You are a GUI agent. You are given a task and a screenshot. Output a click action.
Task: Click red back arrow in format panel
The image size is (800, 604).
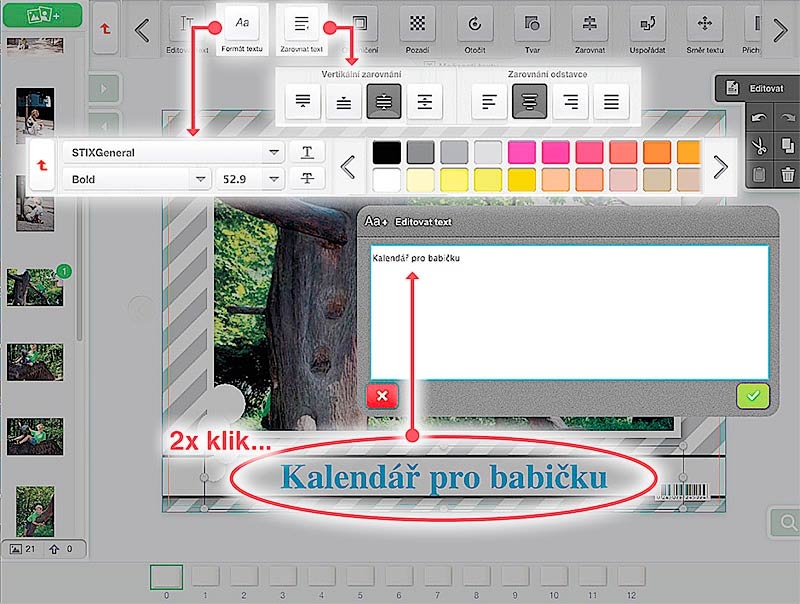pyautogui.click(x=42, y=165)
